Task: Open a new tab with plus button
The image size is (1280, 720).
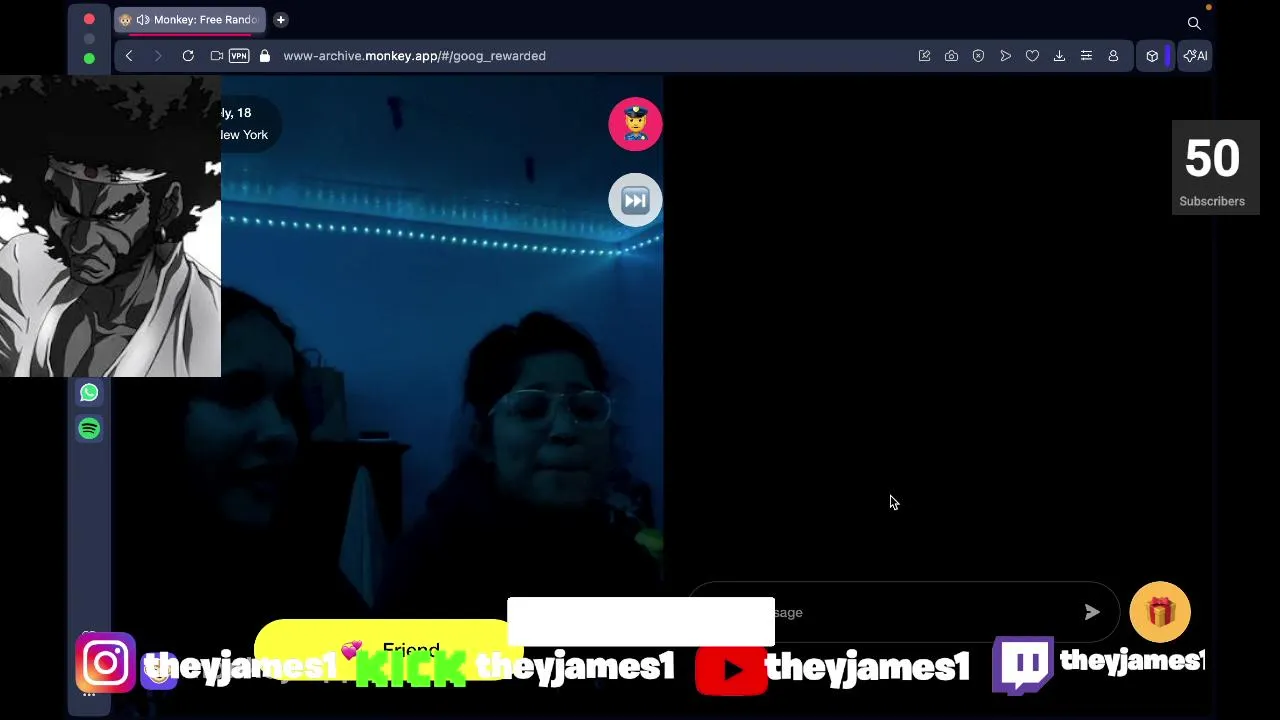Action: click(x=281, y=20)
